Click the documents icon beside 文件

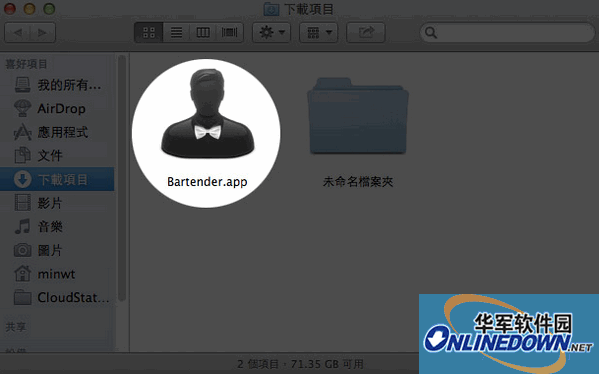pyautogui.click(x=23, y=155)
